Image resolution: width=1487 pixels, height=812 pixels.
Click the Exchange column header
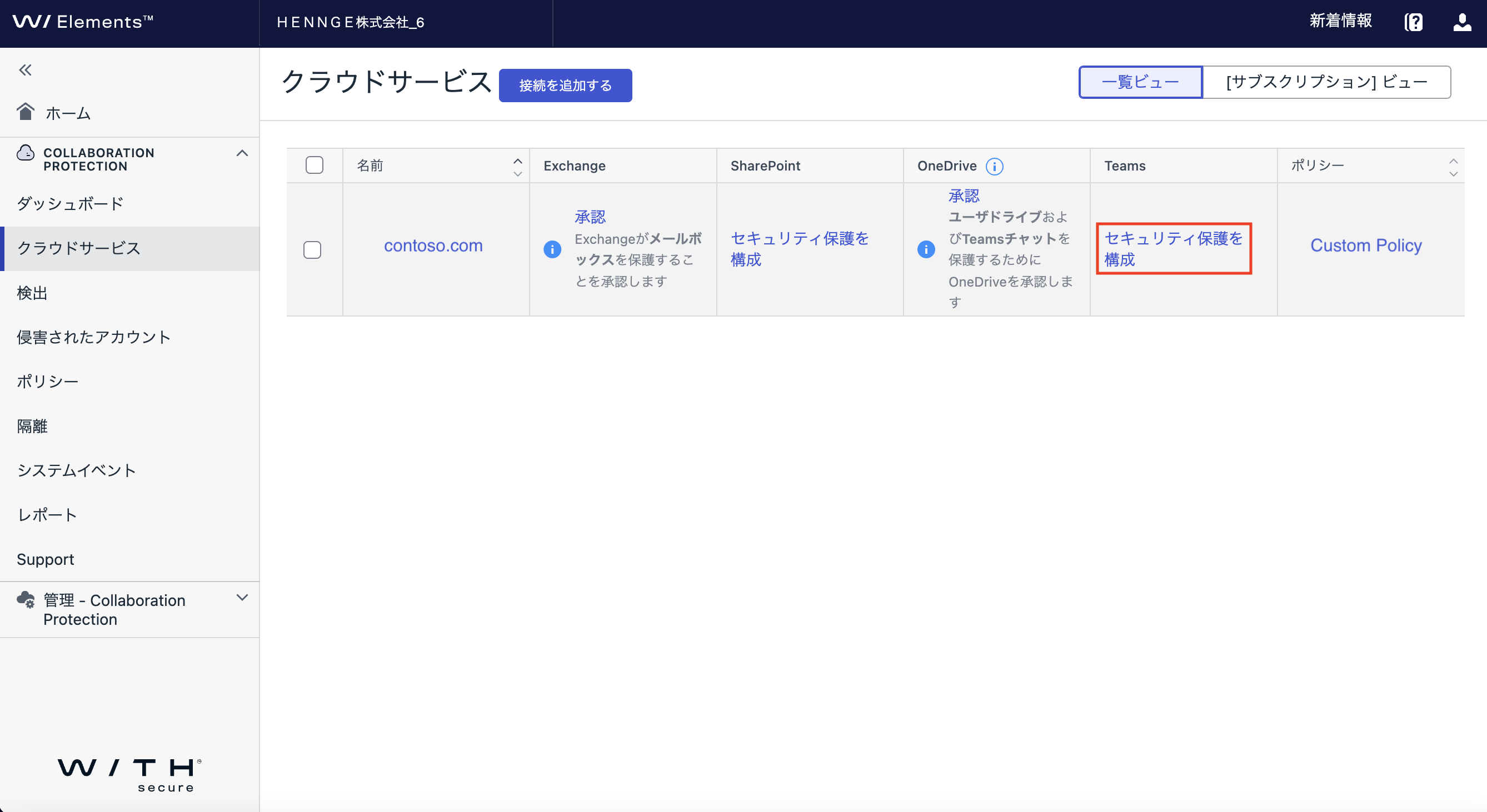coord(575,166)
